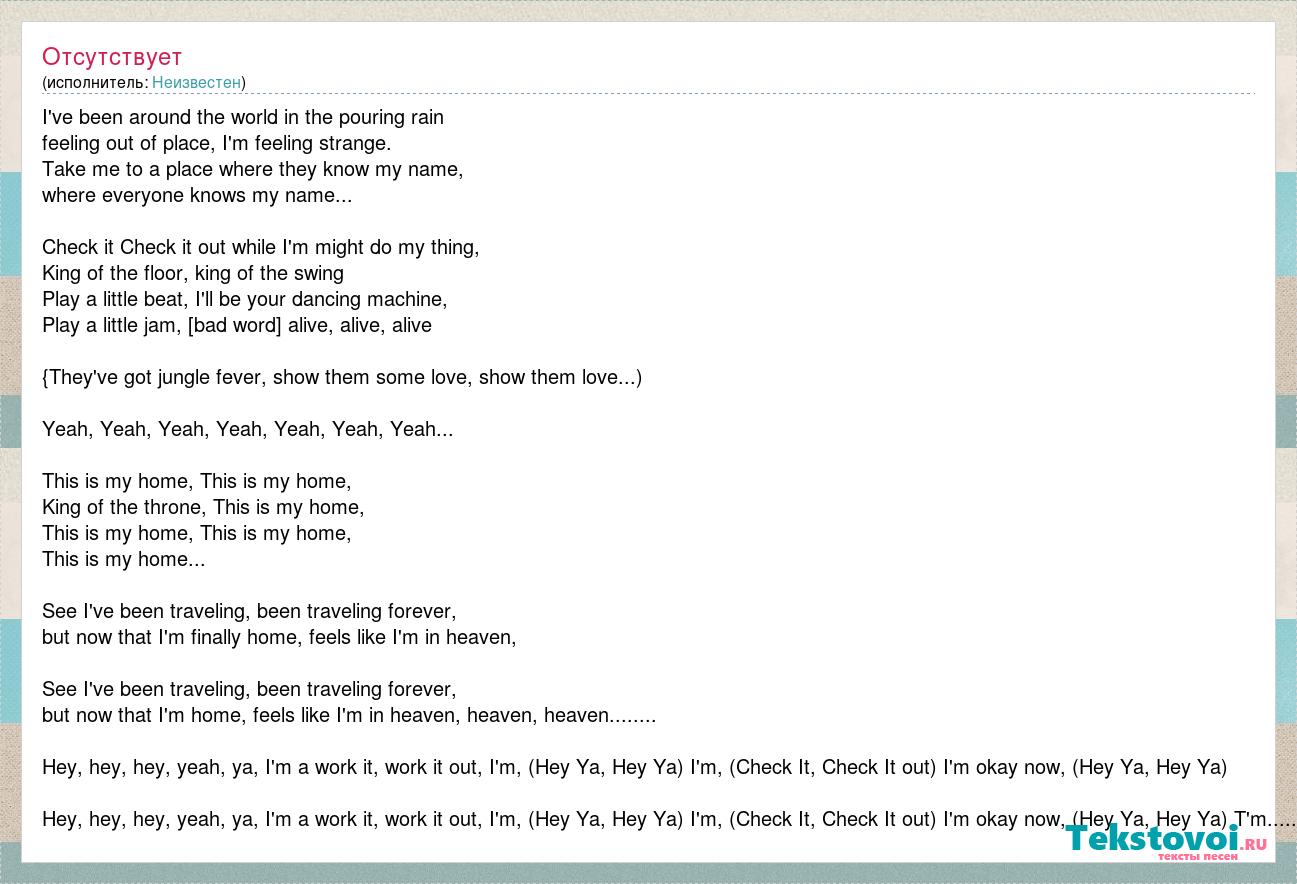The height and width of the screenshot is (884, 1297).
Task: Click line "Check it Check it out while I'm might do my thing,"
Action: (x=261, y=247)
